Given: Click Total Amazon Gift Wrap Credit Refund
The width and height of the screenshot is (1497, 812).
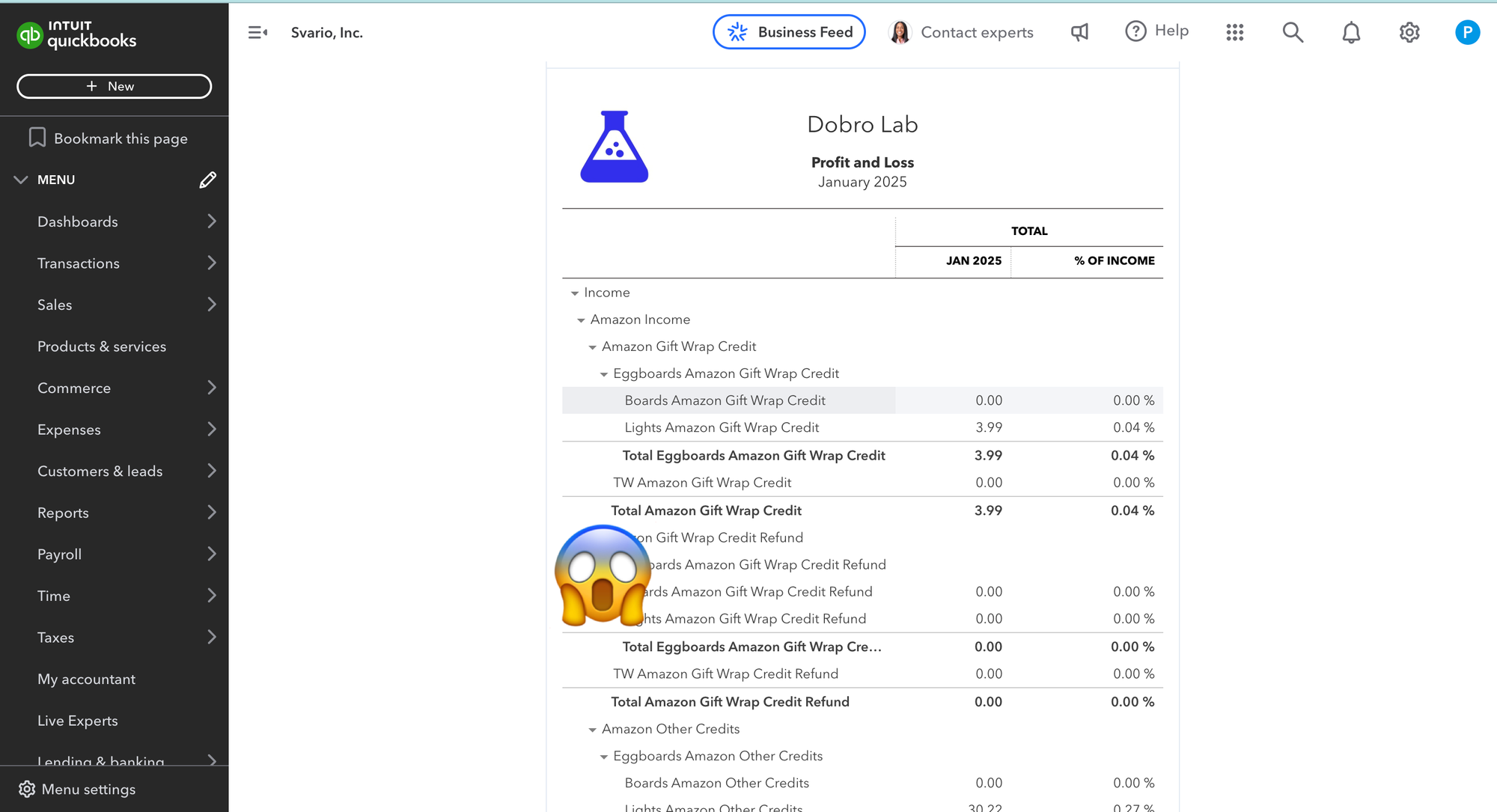Looking at the screenshot, I should coord(730,702).
